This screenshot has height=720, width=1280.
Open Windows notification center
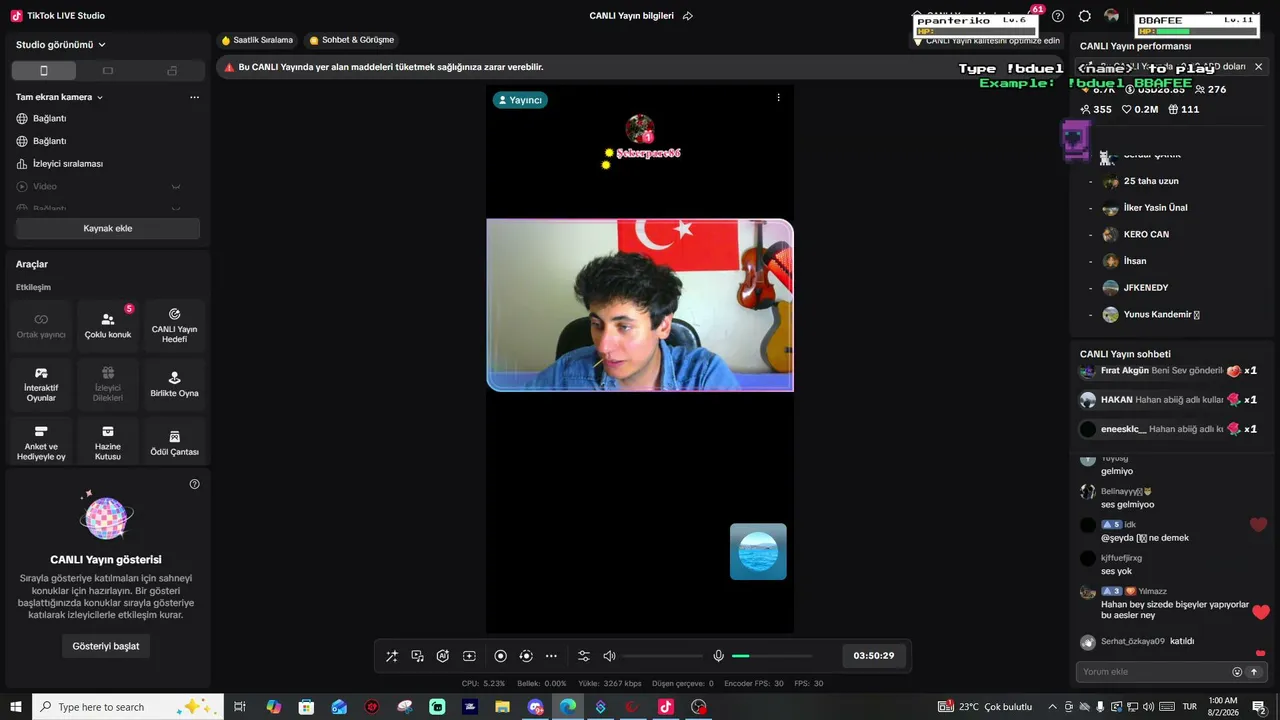1259,707
